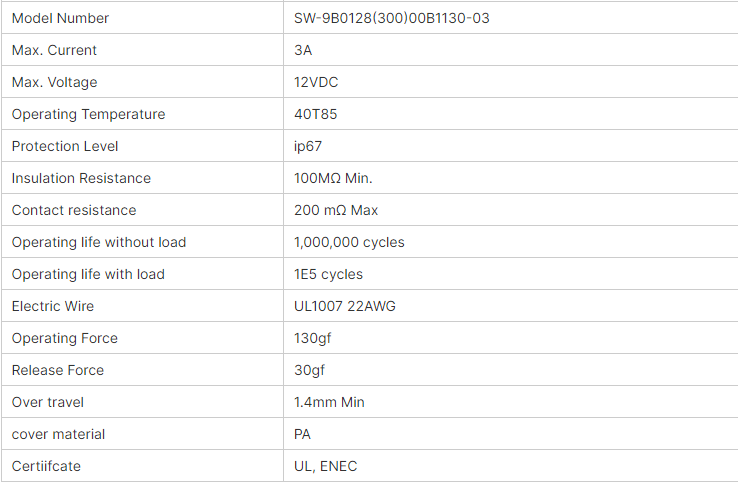Click the Max. Current row label
This screenshot has height=483, width=741.
(54, 50)
